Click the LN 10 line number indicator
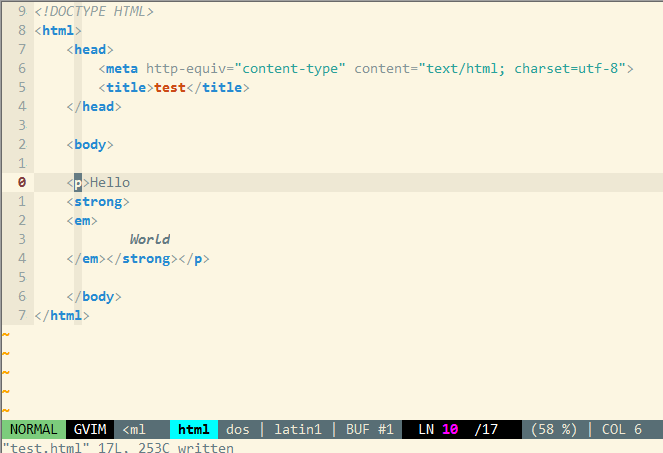Screen dimensions: 663x453 pos(438,429)
